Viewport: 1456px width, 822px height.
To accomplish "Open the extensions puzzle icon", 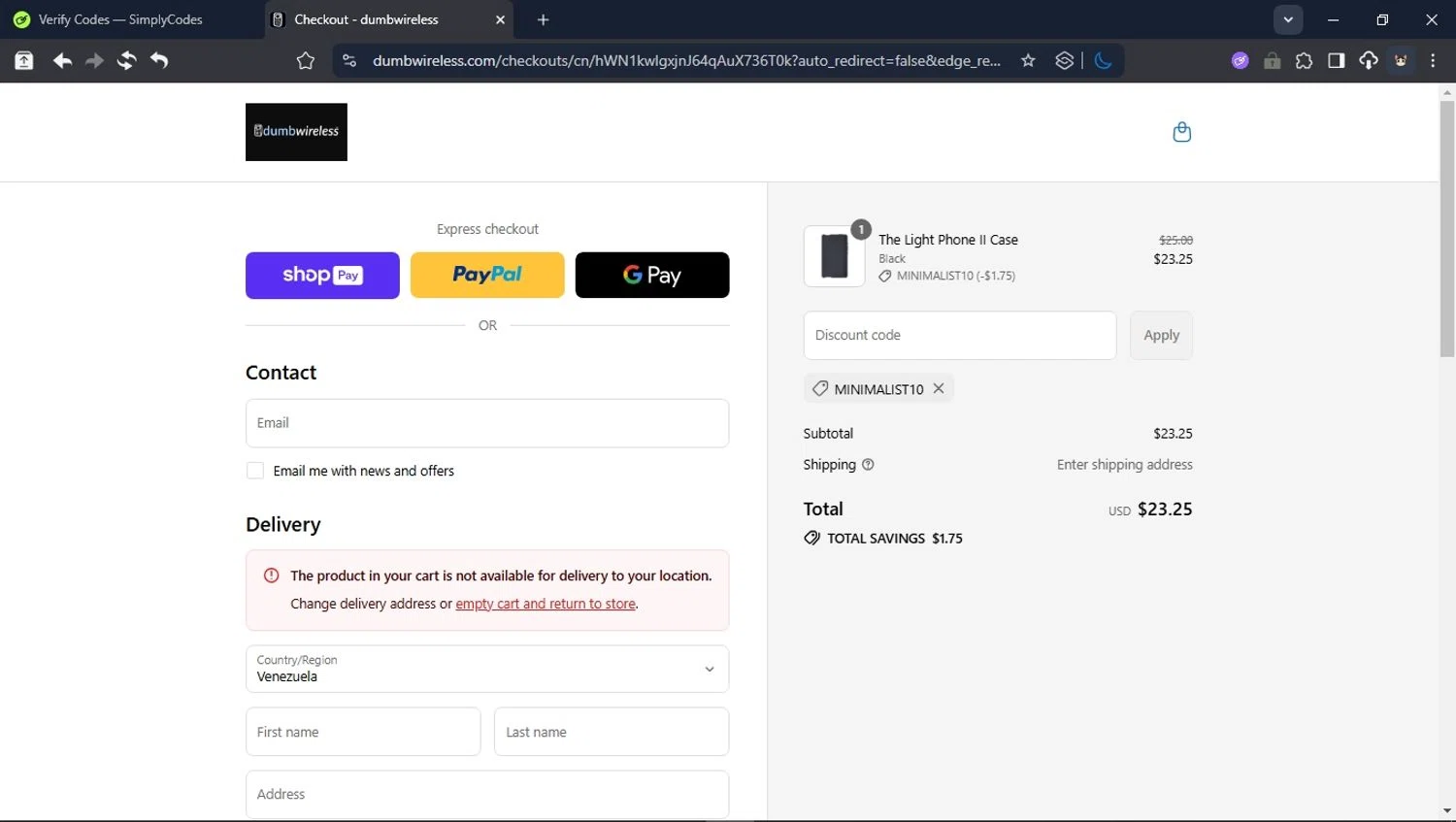I will click(1304, 61).
